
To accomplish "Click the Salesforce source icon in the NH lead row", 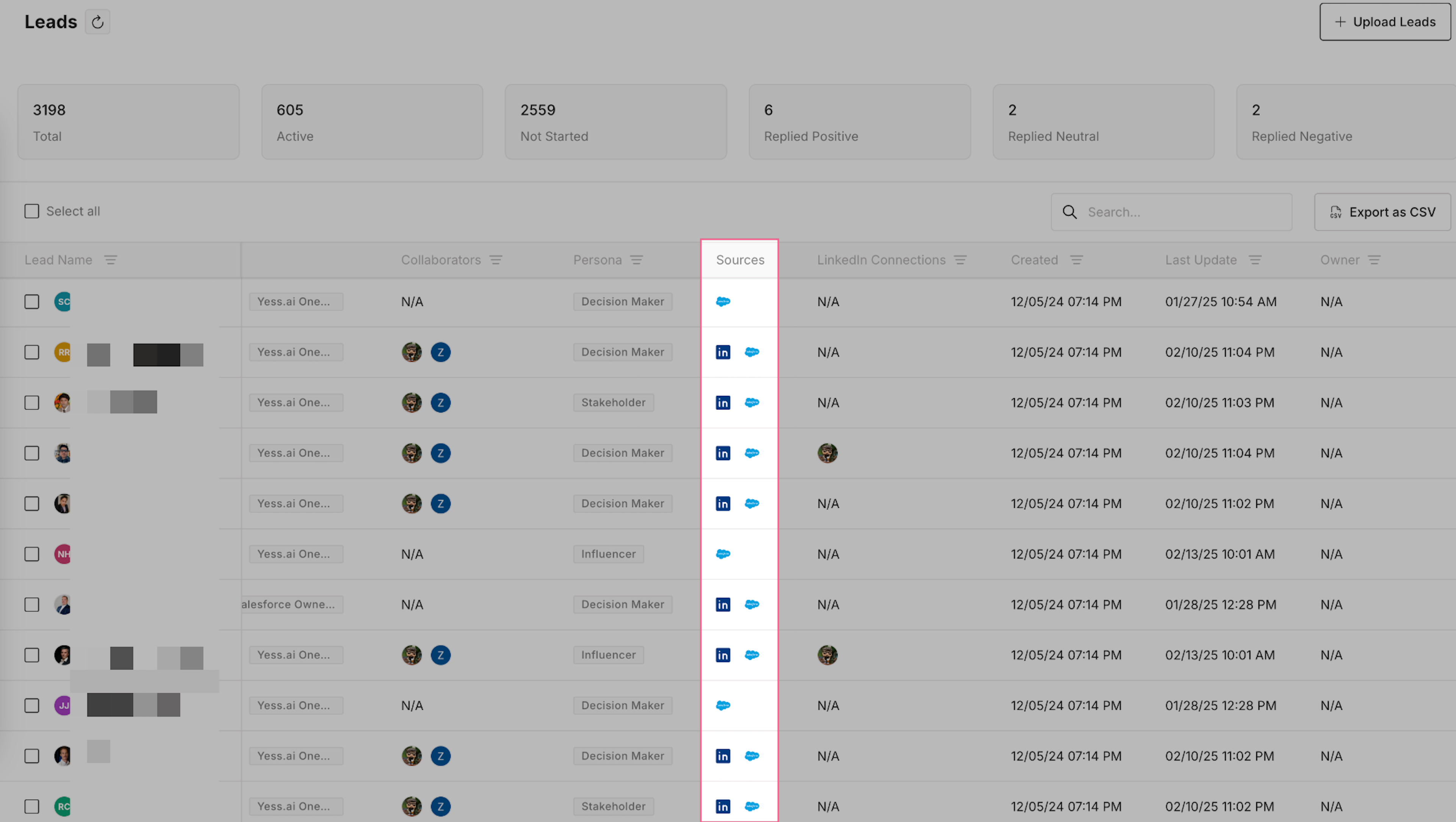I will tap(723, 554).
